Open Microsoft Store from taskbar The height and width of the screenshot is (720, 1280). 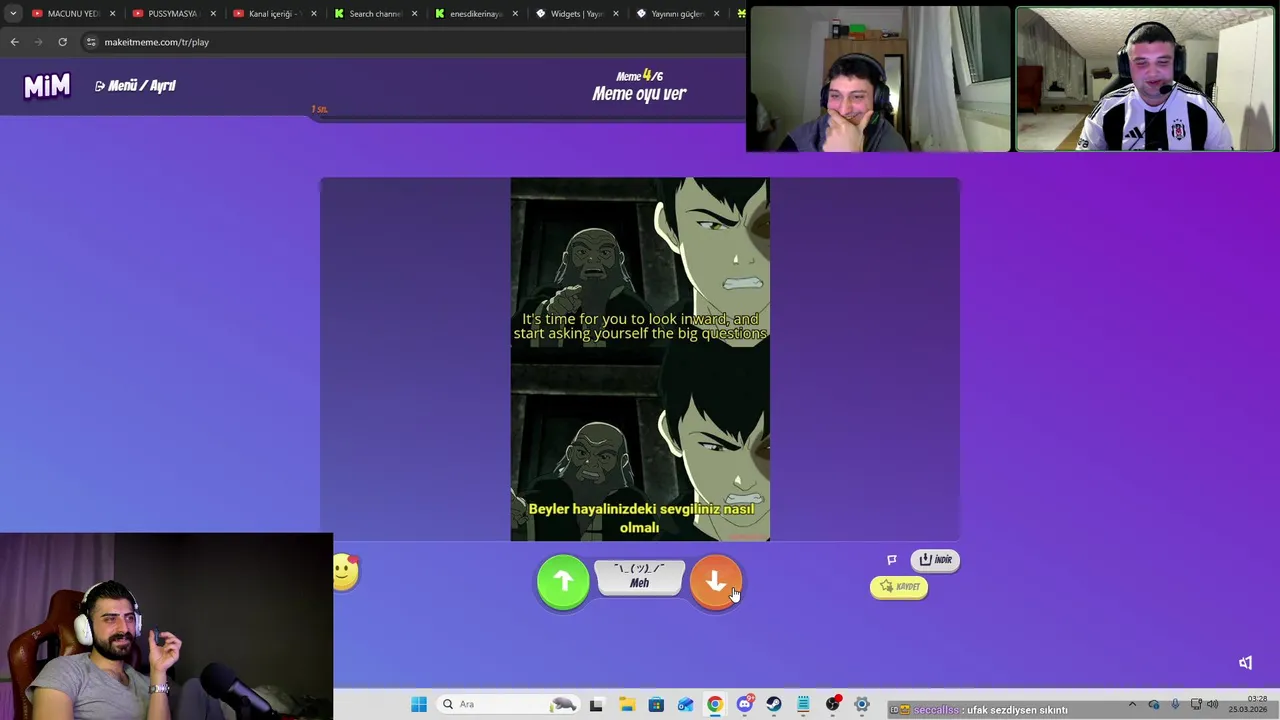(x=656, y=704)
